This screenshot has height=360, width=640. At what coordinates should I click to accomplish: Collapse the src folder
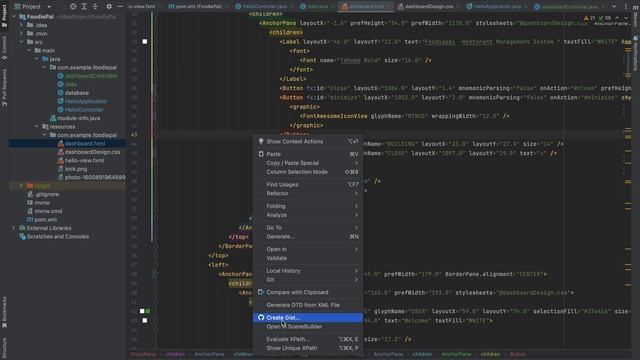pyautogui.click(x=22, y=42)
